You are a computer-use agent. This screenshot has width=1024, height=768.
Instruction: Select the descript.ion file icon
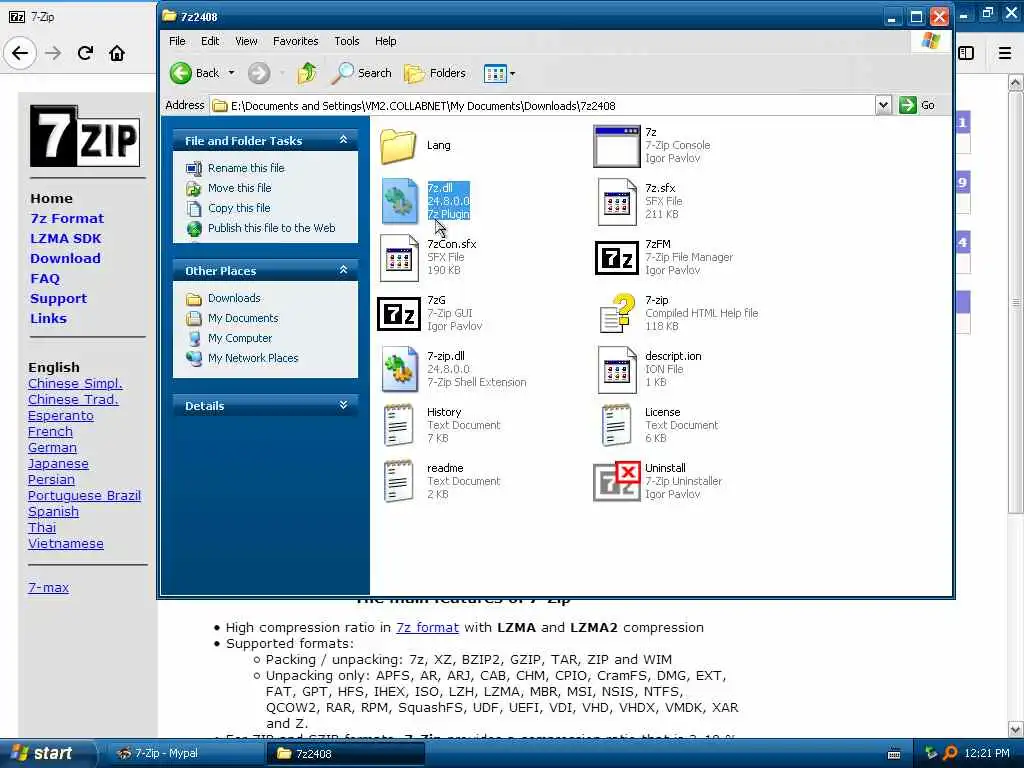click(x=616, y=370)
